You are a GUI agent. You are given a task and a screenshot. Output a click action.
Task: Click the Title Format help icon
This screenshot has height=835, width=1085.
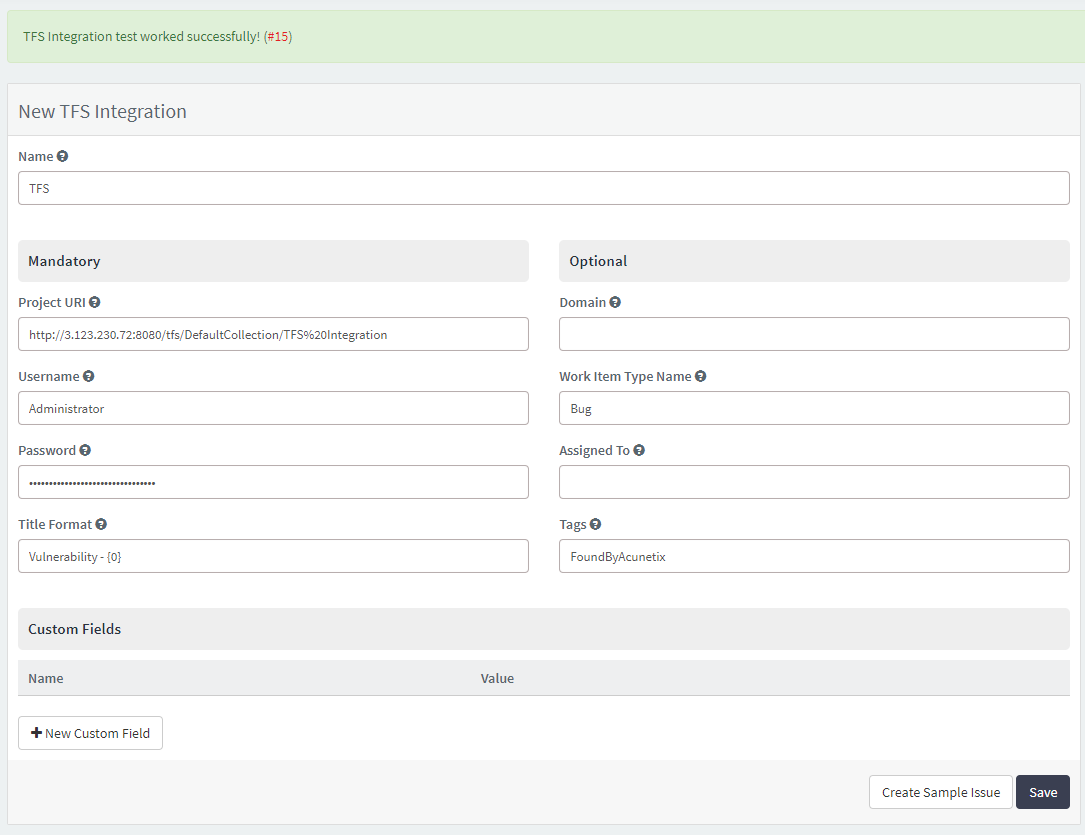pos(101,524)
